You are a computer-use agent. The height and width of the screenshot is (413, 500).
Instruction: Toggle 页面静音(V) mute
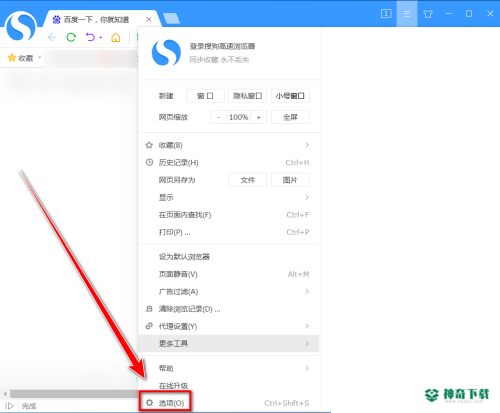tap(229, 274)
